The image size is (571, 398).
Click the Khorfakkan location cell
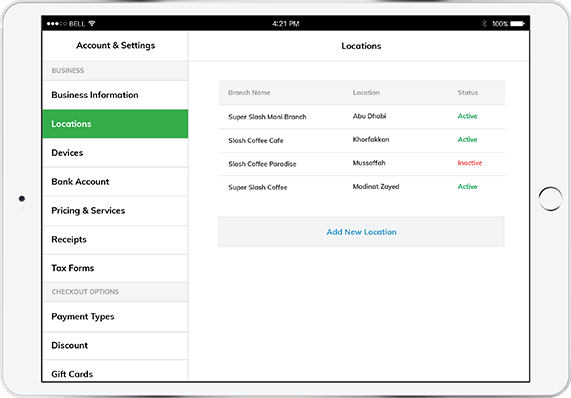(x=371, y=139)
